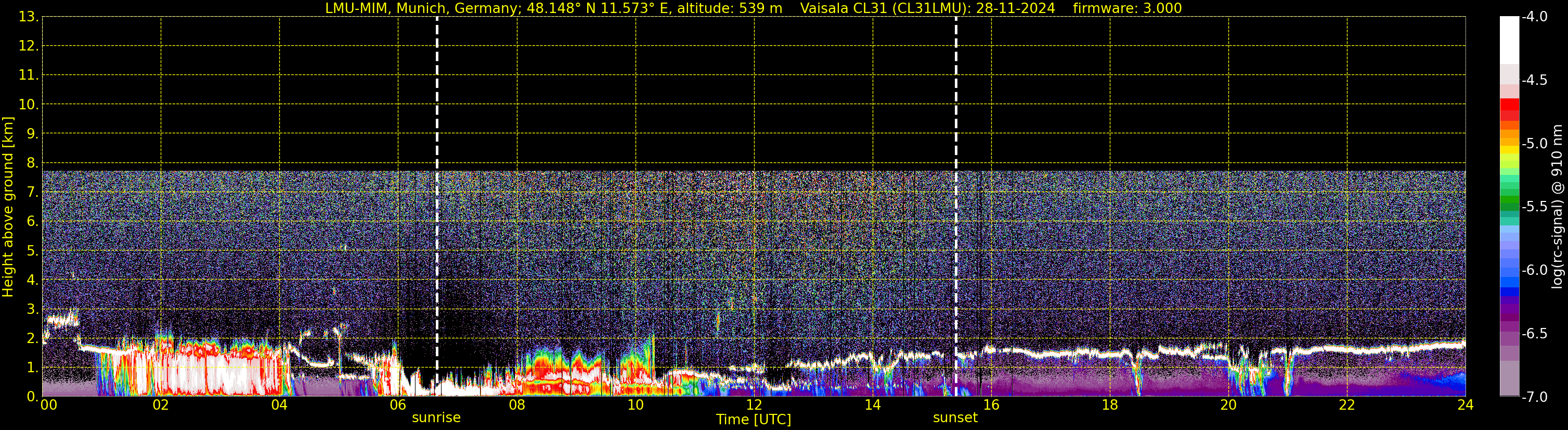The height and width of the screenshot is (430, 1568).
Task: Click the 'log(rc-signal) @ 910 nm' colorbar title
Action: coord(1557,207)
